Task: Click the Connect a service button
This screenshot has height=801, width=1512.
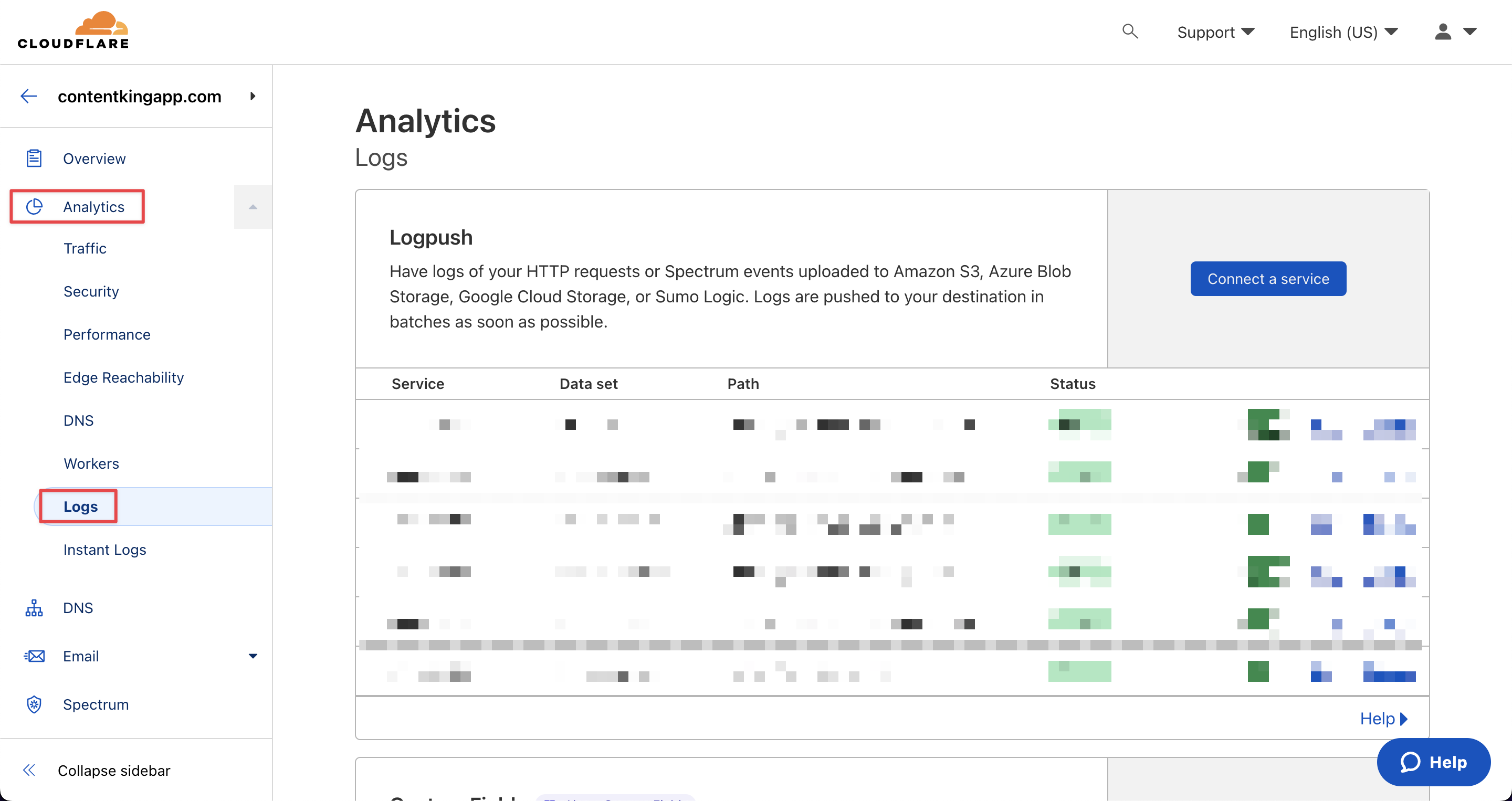Action: [1268, 278]
